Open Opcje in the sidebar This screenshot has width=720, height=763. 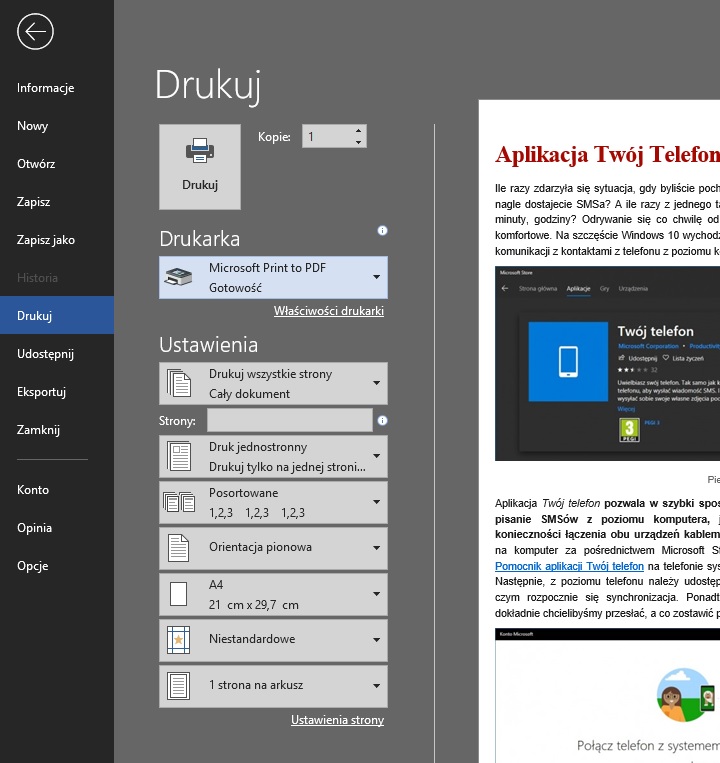[x=57, y=565]
